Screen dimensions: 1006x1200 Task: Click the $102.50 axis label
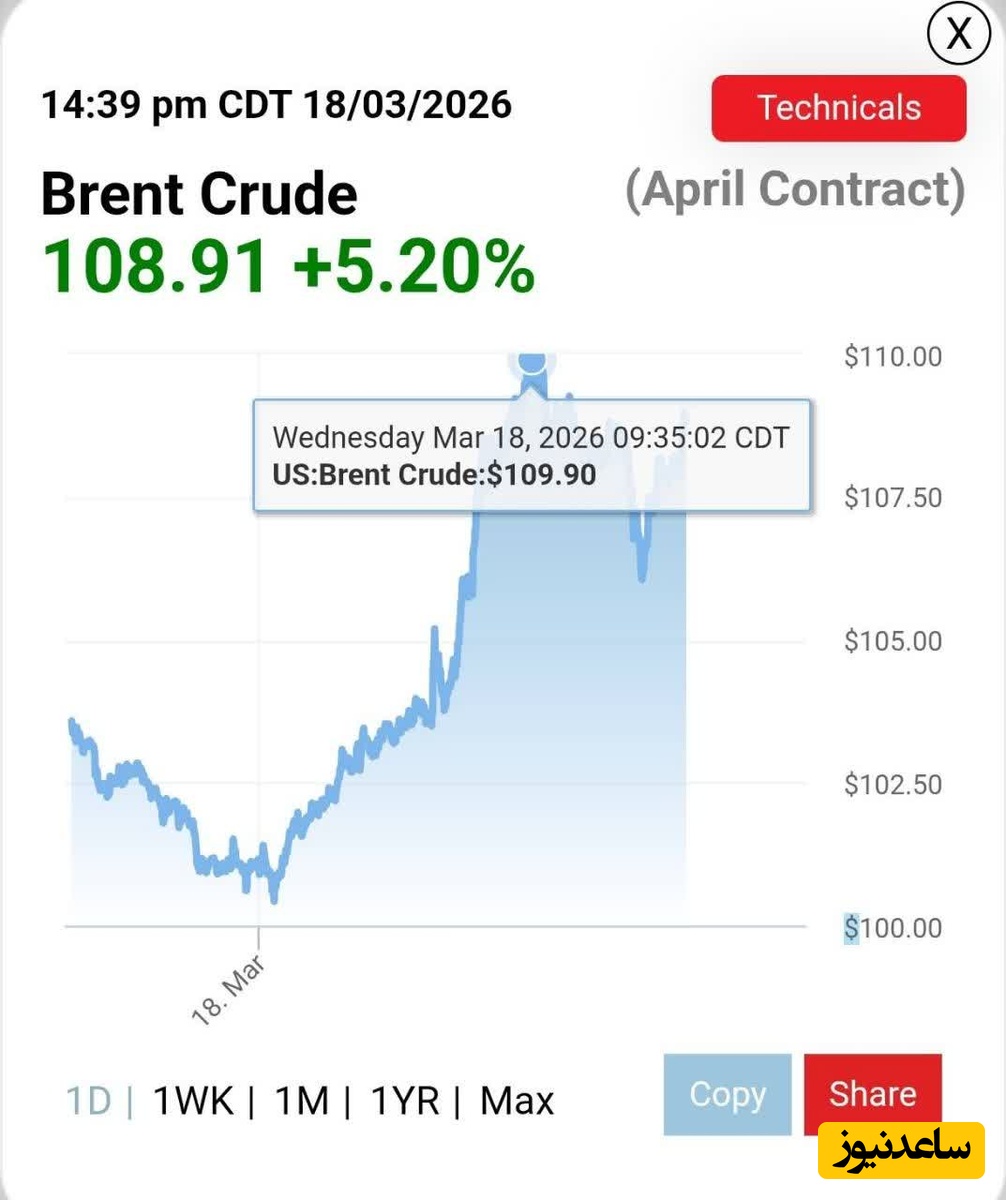coord(892,784)
